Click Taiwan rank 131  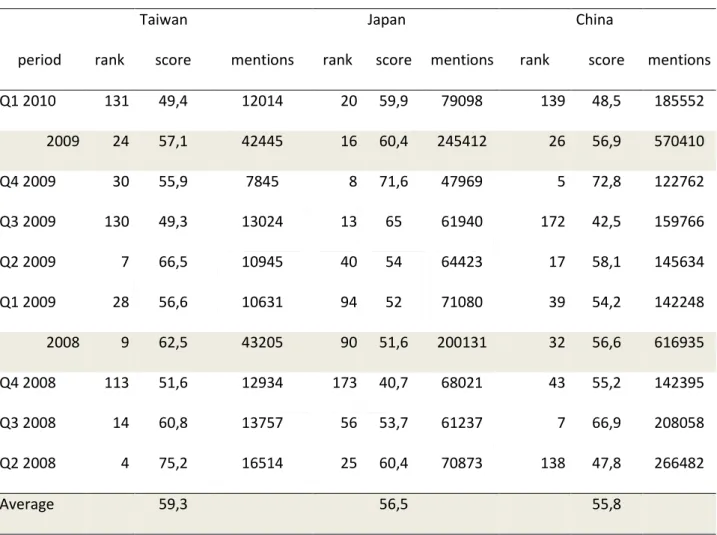[x=117, y=101]
